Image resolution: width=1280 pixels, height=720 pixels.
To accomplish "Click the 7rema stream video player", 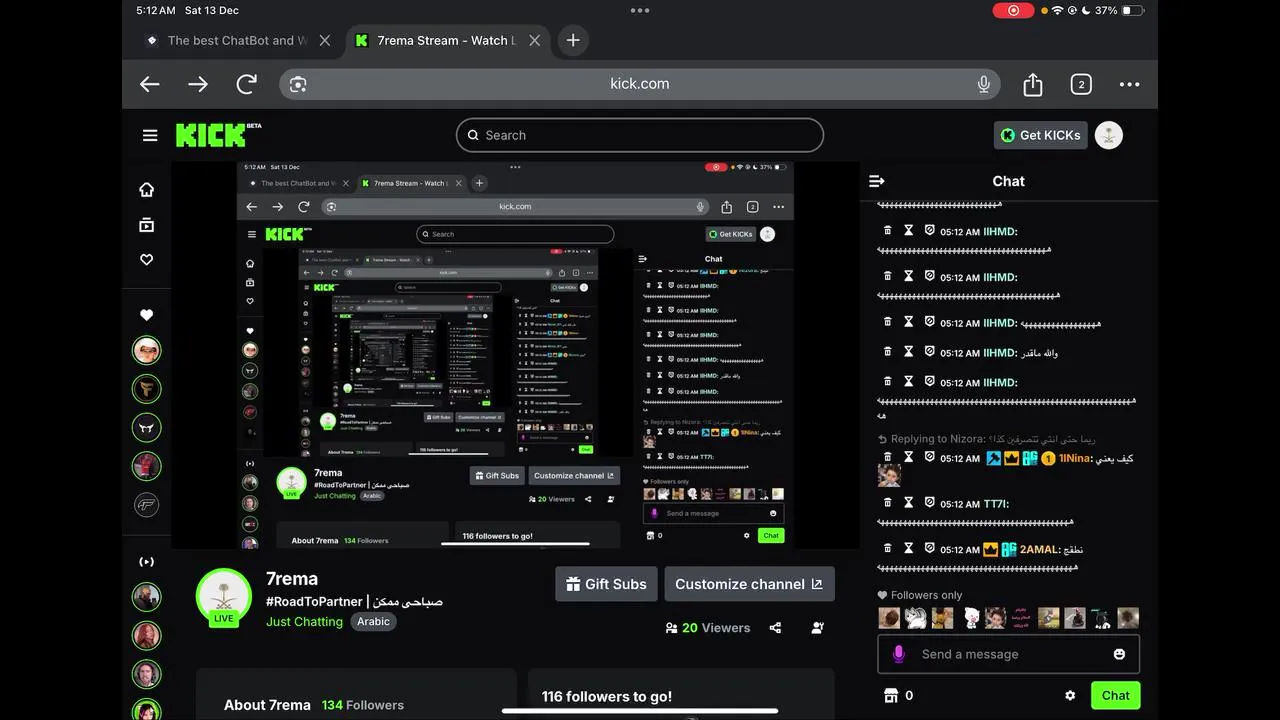I will (x=515, y=355).
